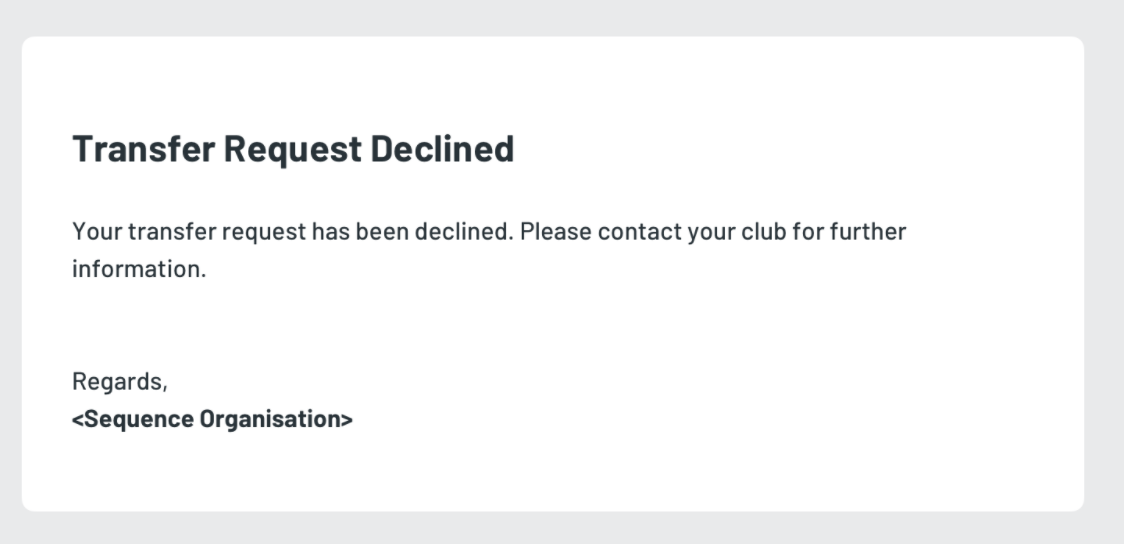Click the word transfer in the message body
This screenshot has height=544, width=1124.
tap(171, 232)
